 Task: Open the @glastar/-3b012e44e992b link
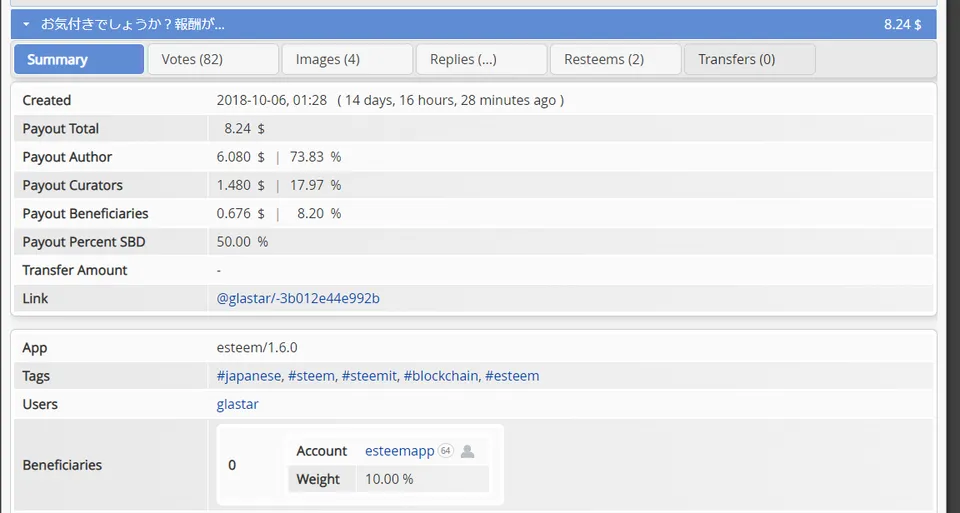click(298, 299)
